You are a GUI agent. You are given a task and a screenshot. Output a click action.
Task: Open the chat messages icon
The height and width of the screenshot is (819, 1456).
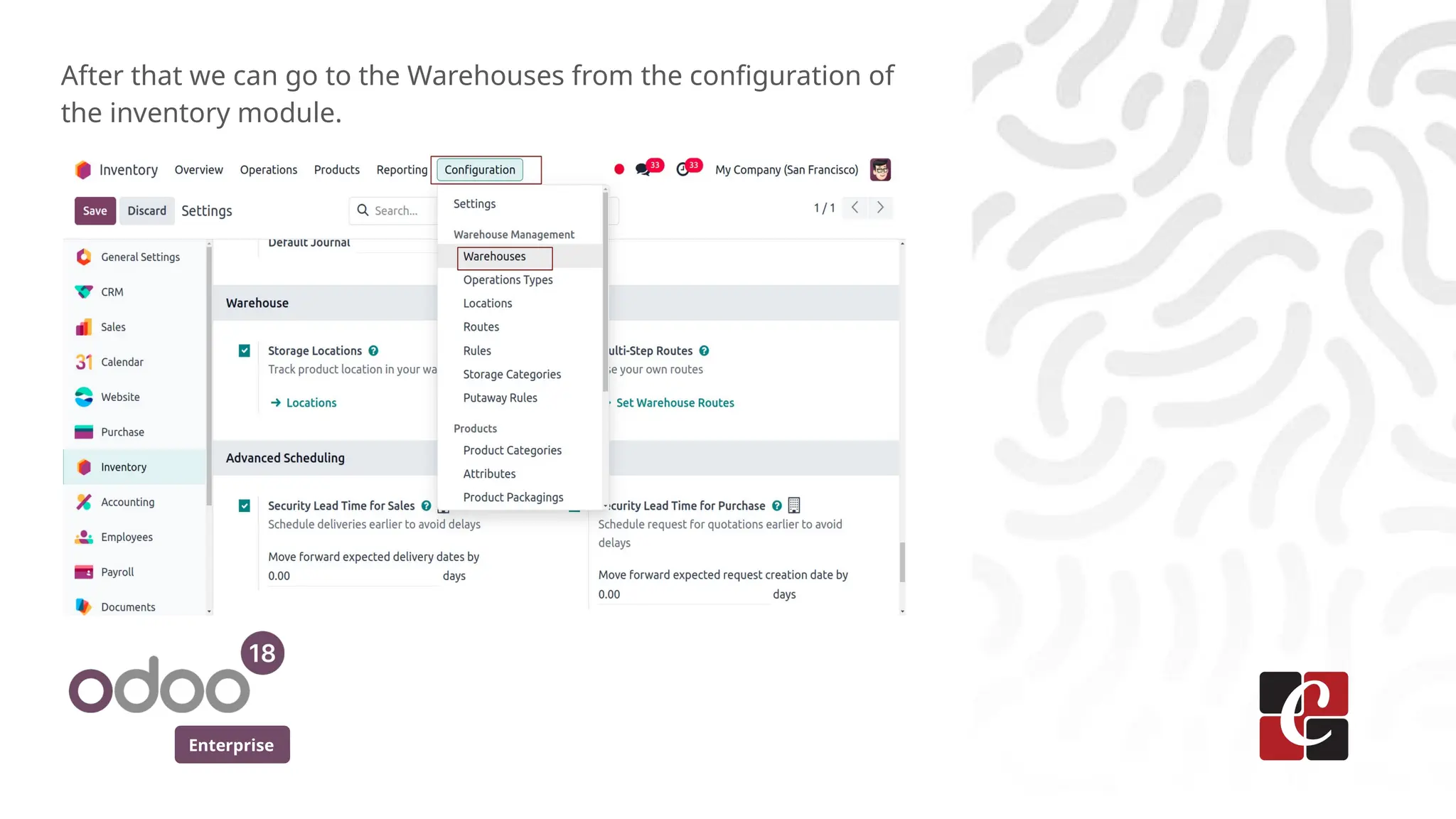click(x=643, y=170)
